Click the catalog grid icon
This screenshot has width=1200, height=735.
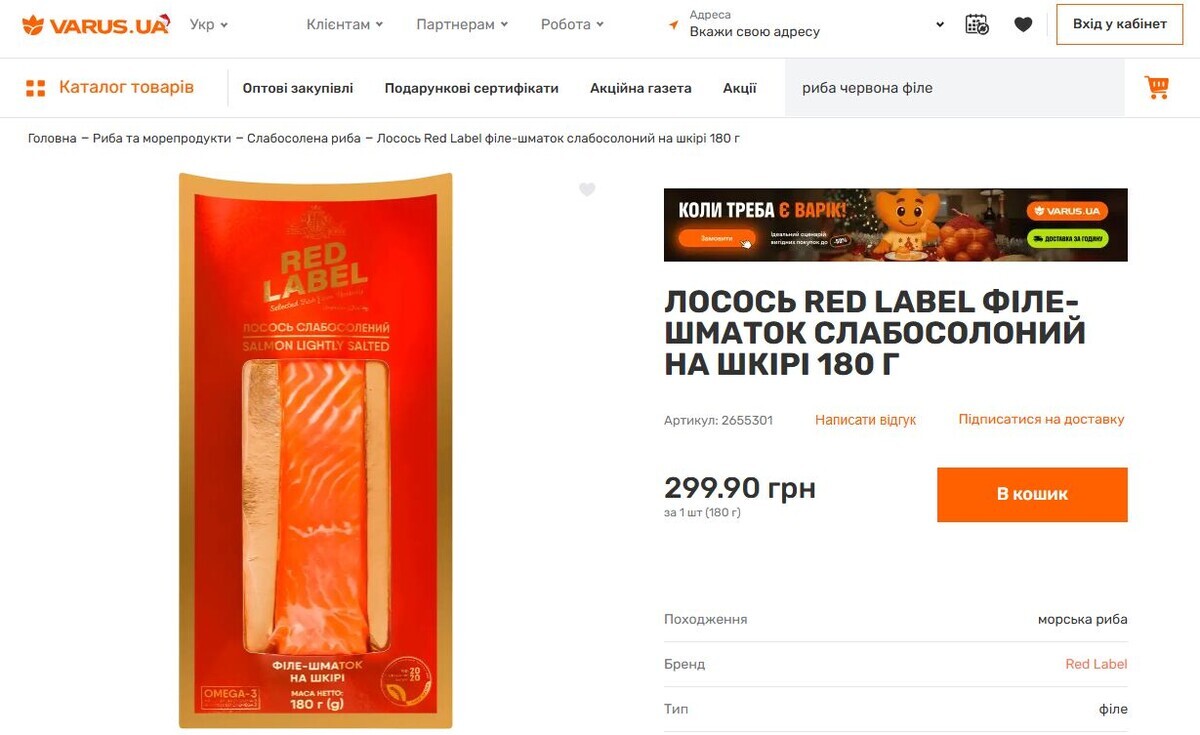(36, 88)
